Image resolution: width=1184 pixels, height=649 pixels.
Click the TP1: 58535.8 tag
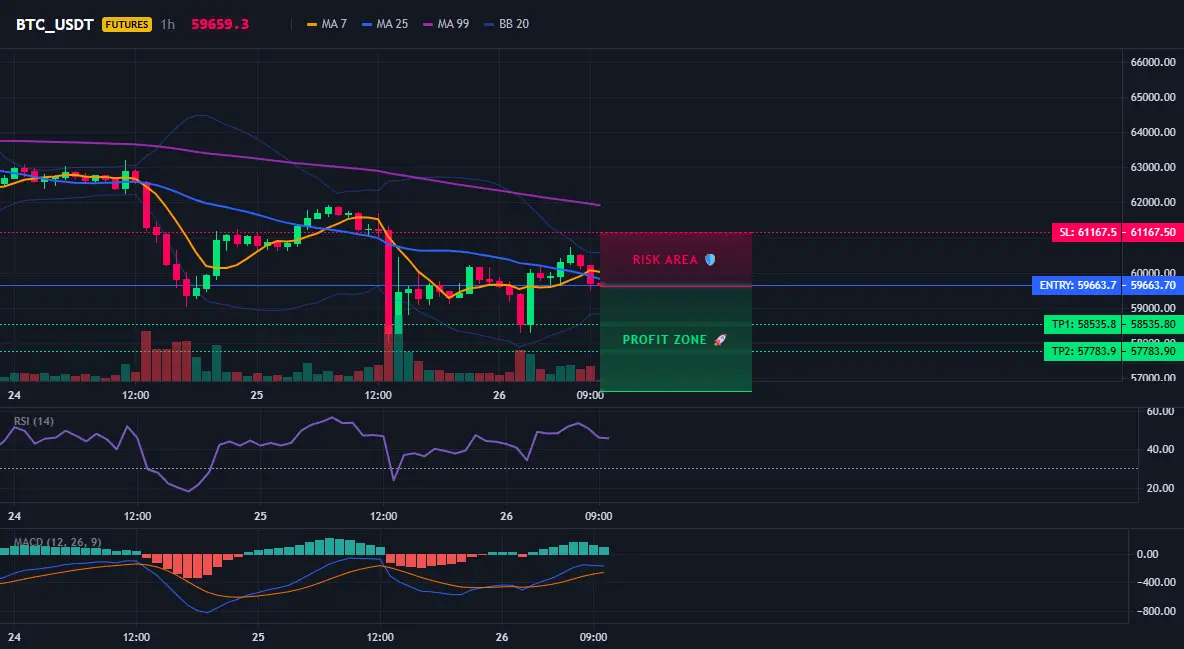point(1084,325)
